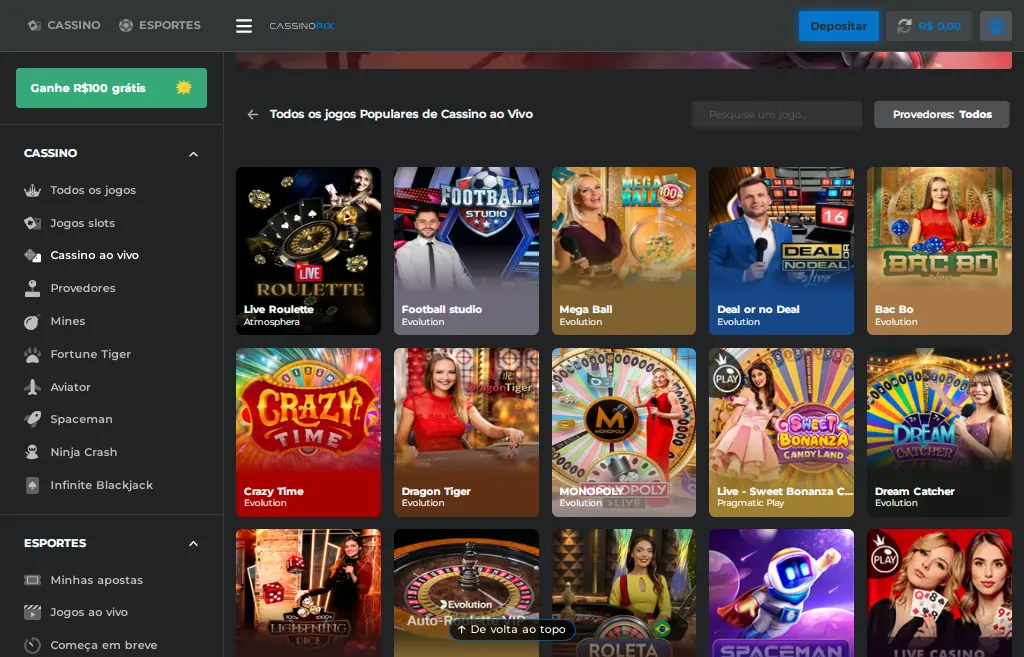Select Cassino ao vivo in sidebar

[x=95, y=255]
